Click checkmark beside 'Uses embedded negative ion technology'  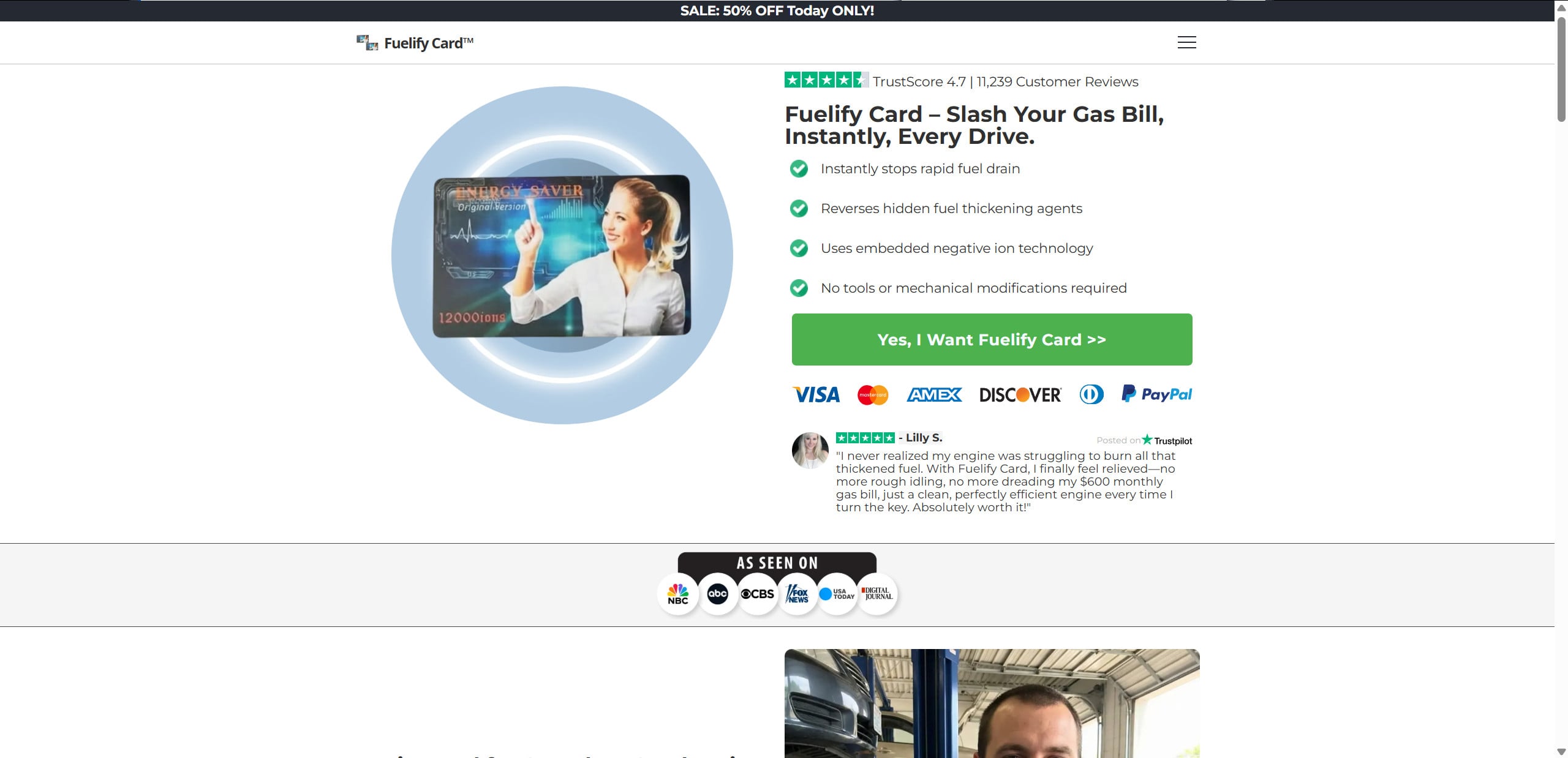799,248
